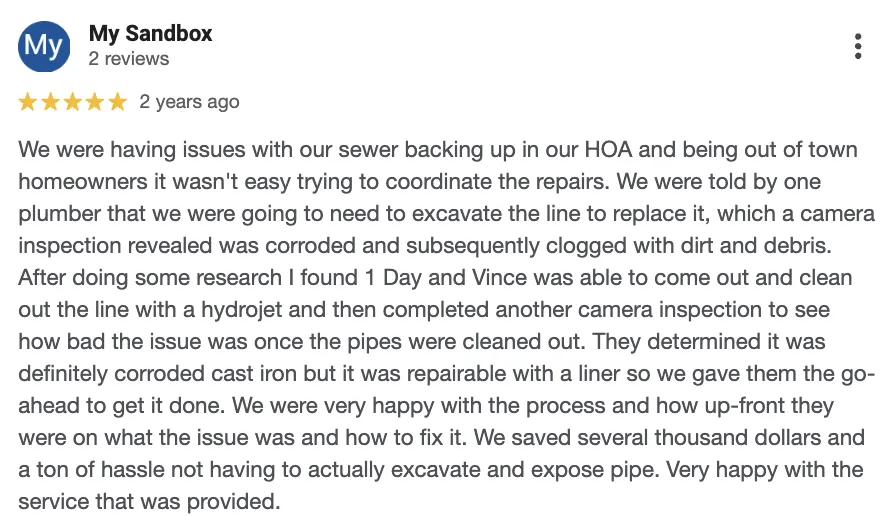This screenshot has width=894, height=516.
Task: Click the word "HOA" in the review
Action: (608, 150)
